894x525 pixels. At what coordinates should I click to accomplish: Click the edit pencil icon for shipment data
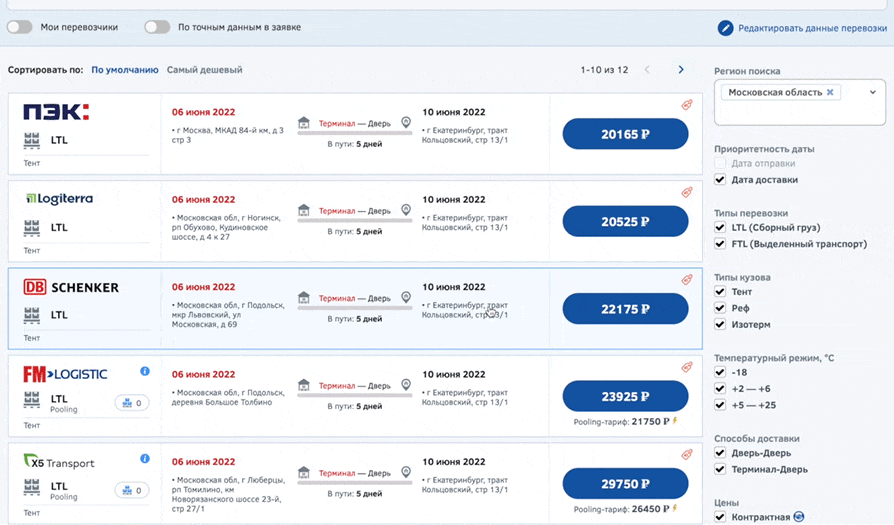pos(726,28)
